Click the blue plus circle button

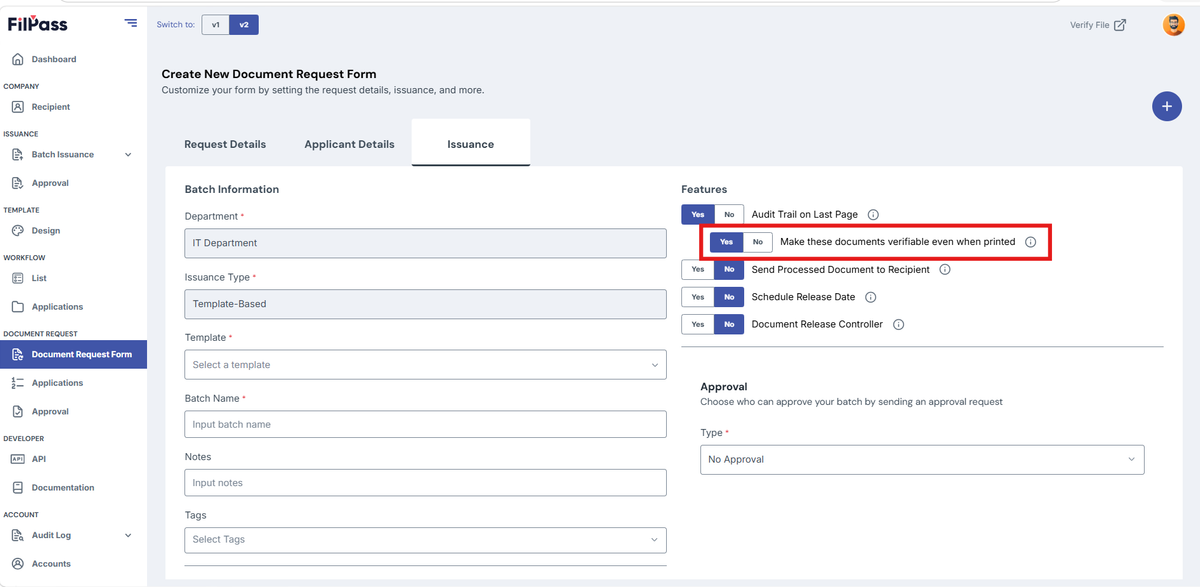(1166, 106)
